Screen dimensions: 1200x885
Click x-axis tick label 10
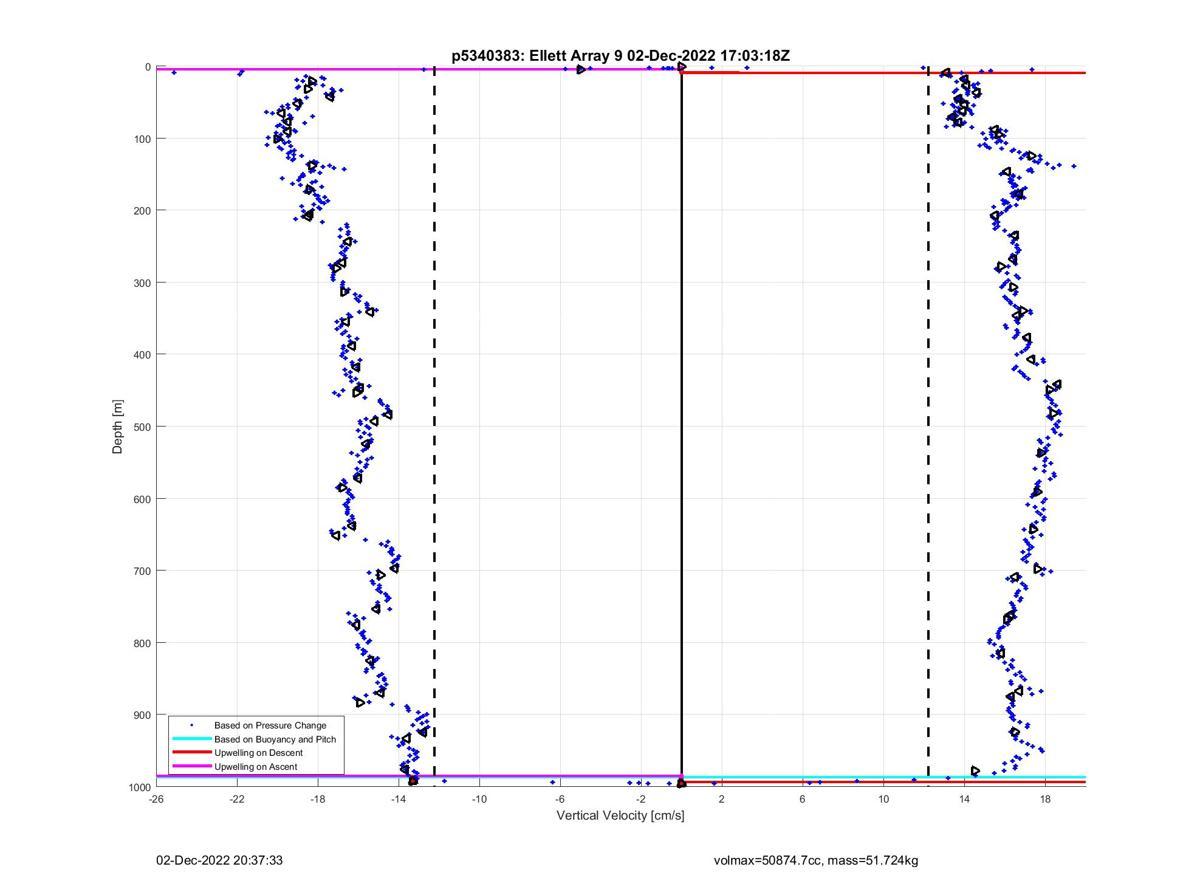pyautogui.click(x=884, y=799)
